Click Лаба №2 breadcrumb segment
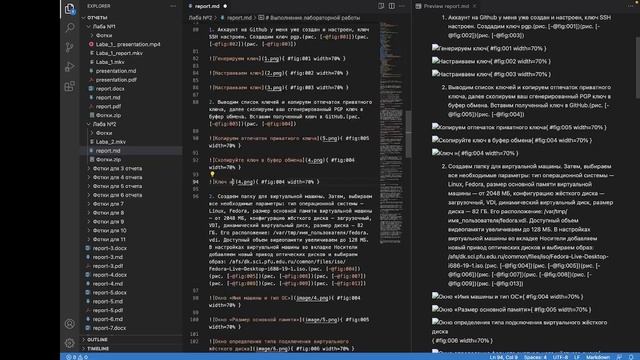 (x=200, y=18)
